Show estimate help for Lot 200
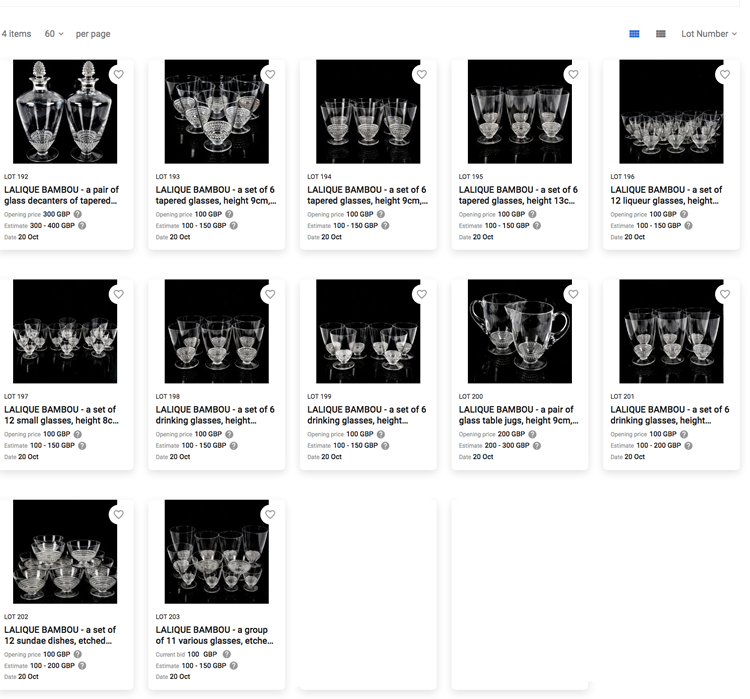Viewport: 750px width, 699px height. pos(537,445)
